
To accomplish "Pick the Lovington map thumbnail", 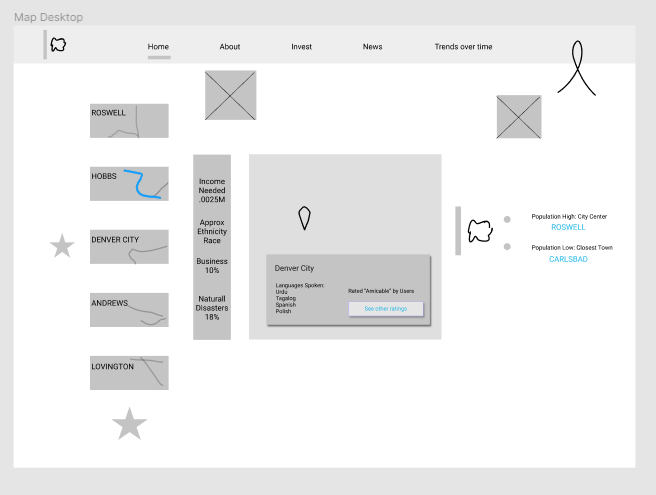I will [x=129, y=373].
